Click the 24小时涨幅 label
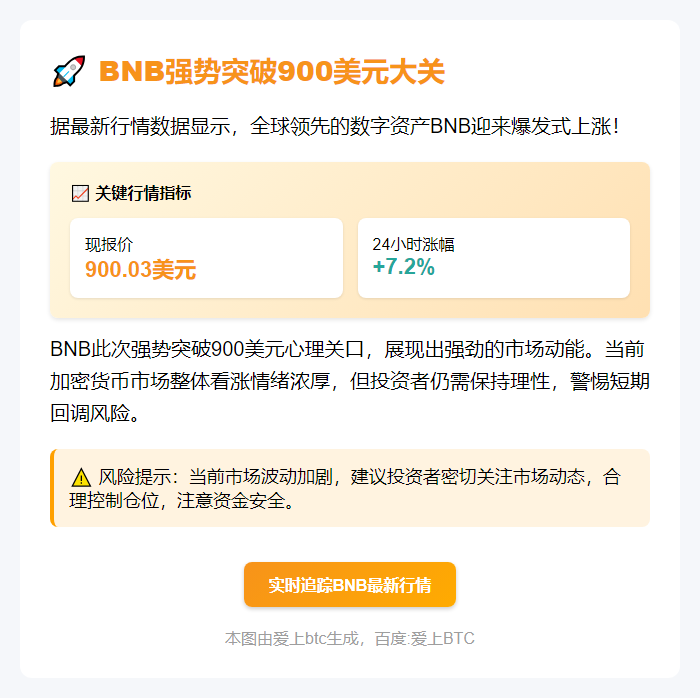 (413, 244)
